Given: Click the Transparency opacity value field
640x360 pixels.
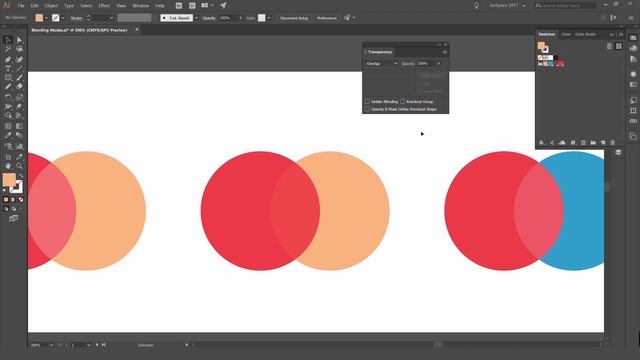Looking at the screenshot, I should 425,64.
